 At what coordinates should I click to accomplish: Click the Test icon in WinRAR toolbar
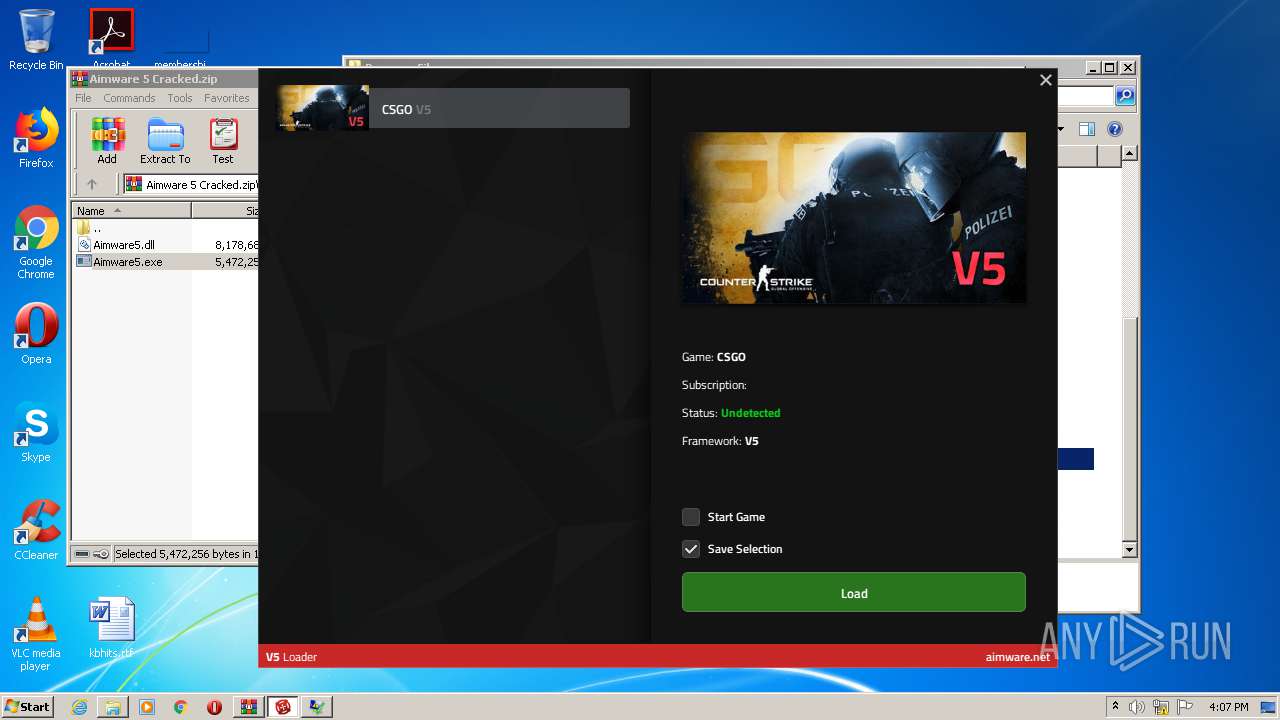[223, 141]
